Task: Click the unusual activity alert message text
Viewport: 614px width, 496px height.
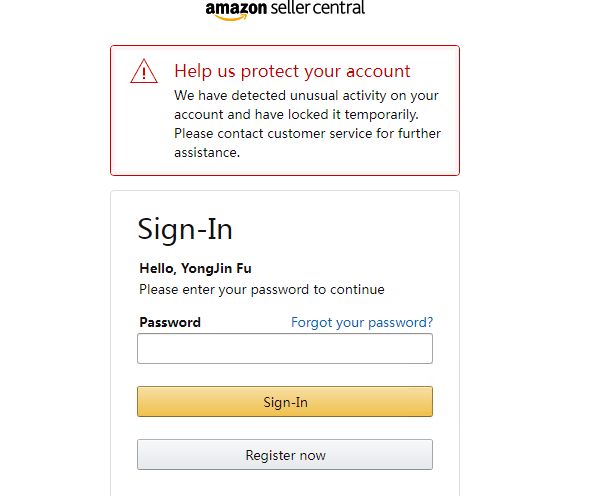Action: click(x=307, y=124)
